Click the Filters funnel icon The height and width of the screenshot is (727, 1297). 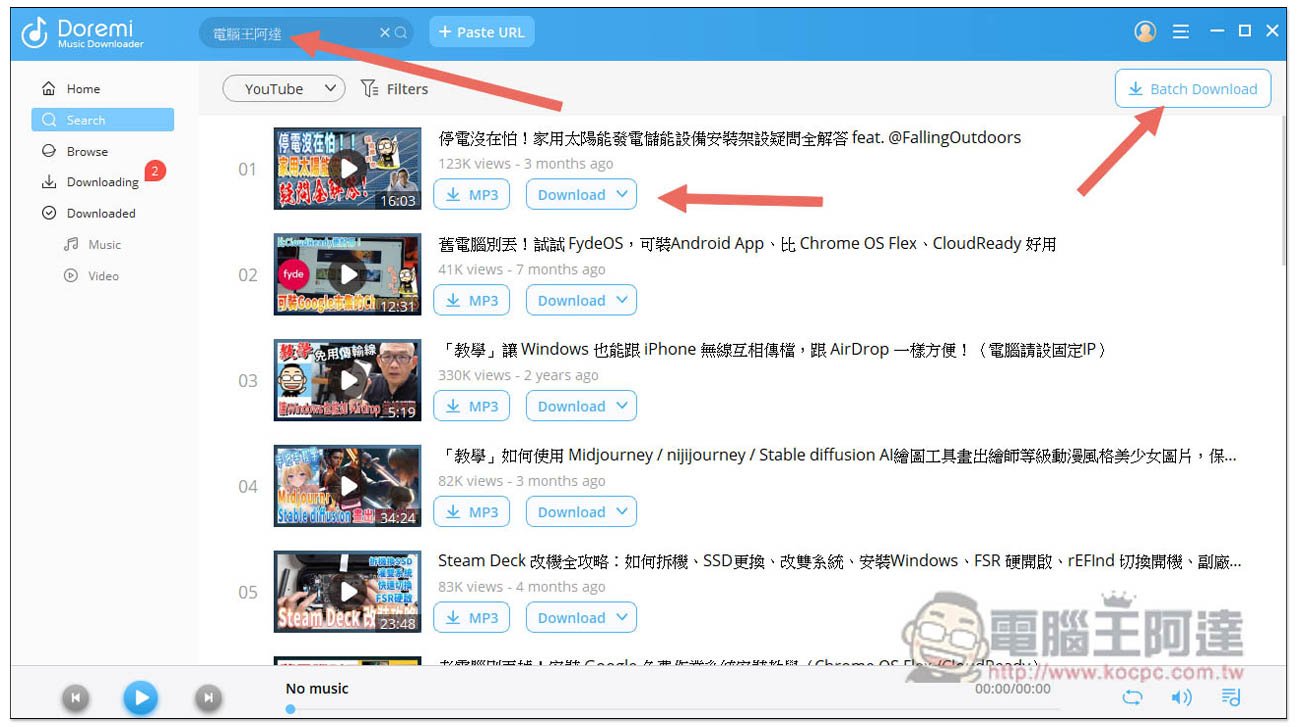[369, 89]
